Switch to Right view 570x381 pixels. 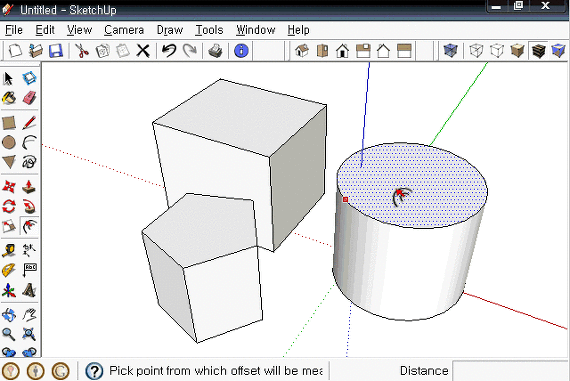pyautogui.click(x=363, y=51)
